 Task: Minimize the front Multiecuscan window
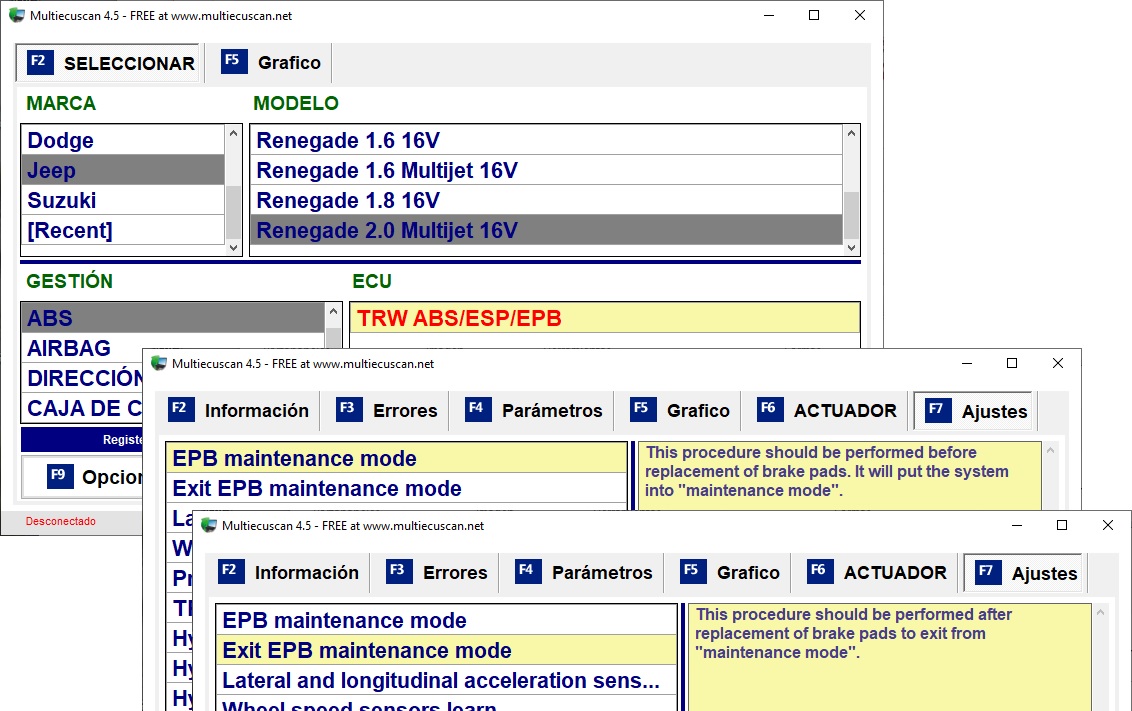tap(1016, 525)
